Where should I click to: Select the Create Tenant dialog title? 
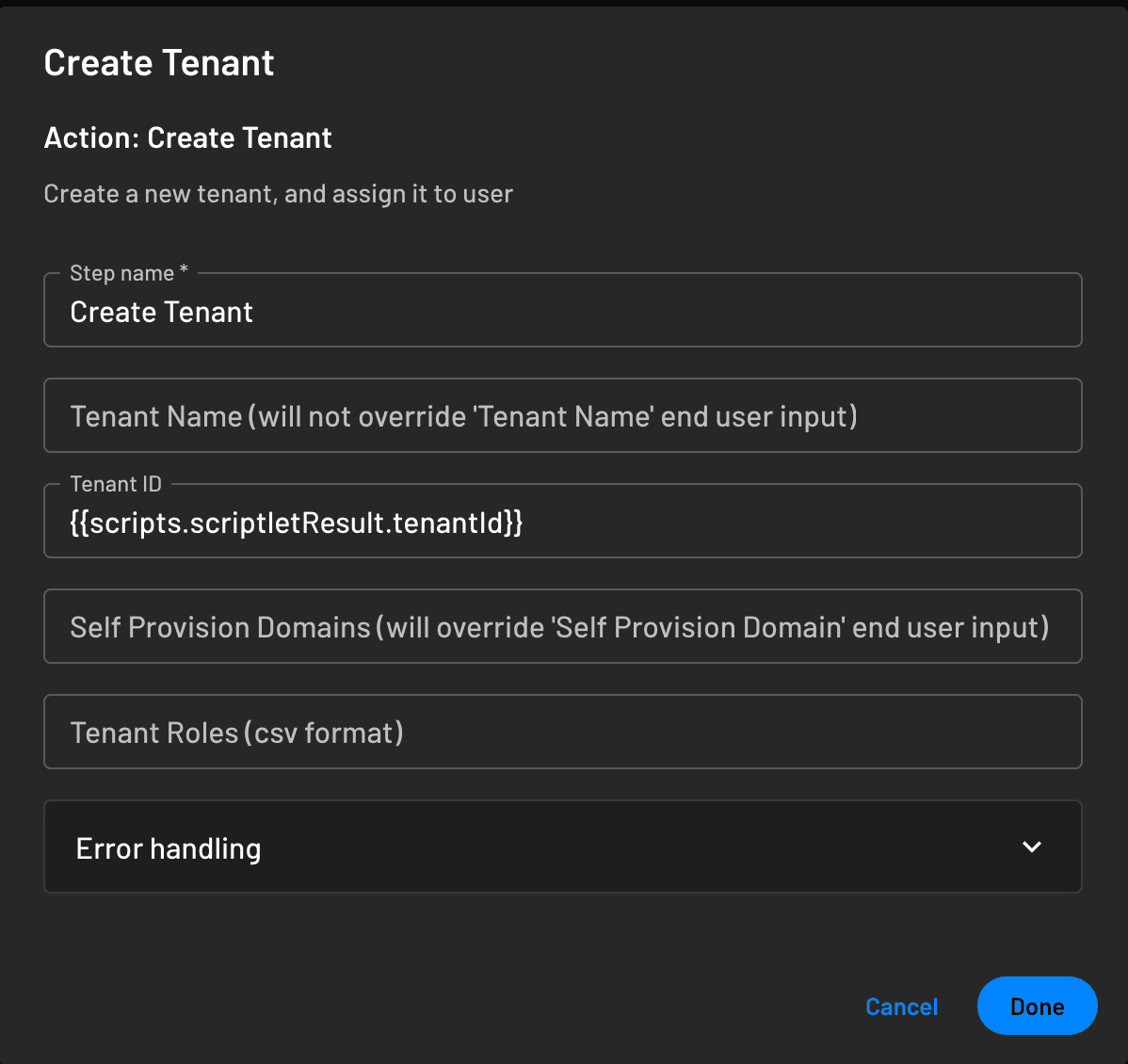158,62
